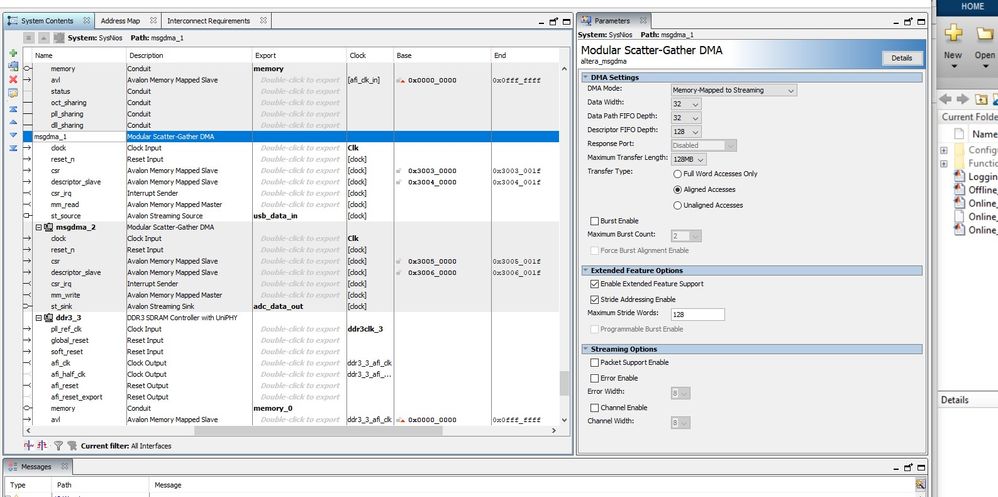
Task: Click the funnel filter icon
Action: (x=59, y=446)
